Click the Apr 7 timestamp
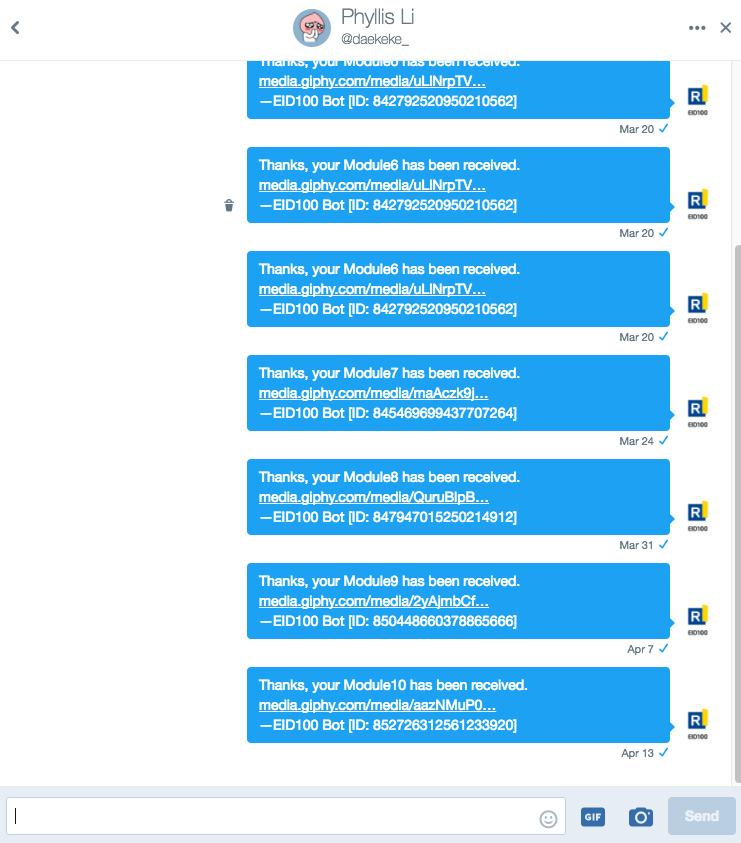 point(640,649)
